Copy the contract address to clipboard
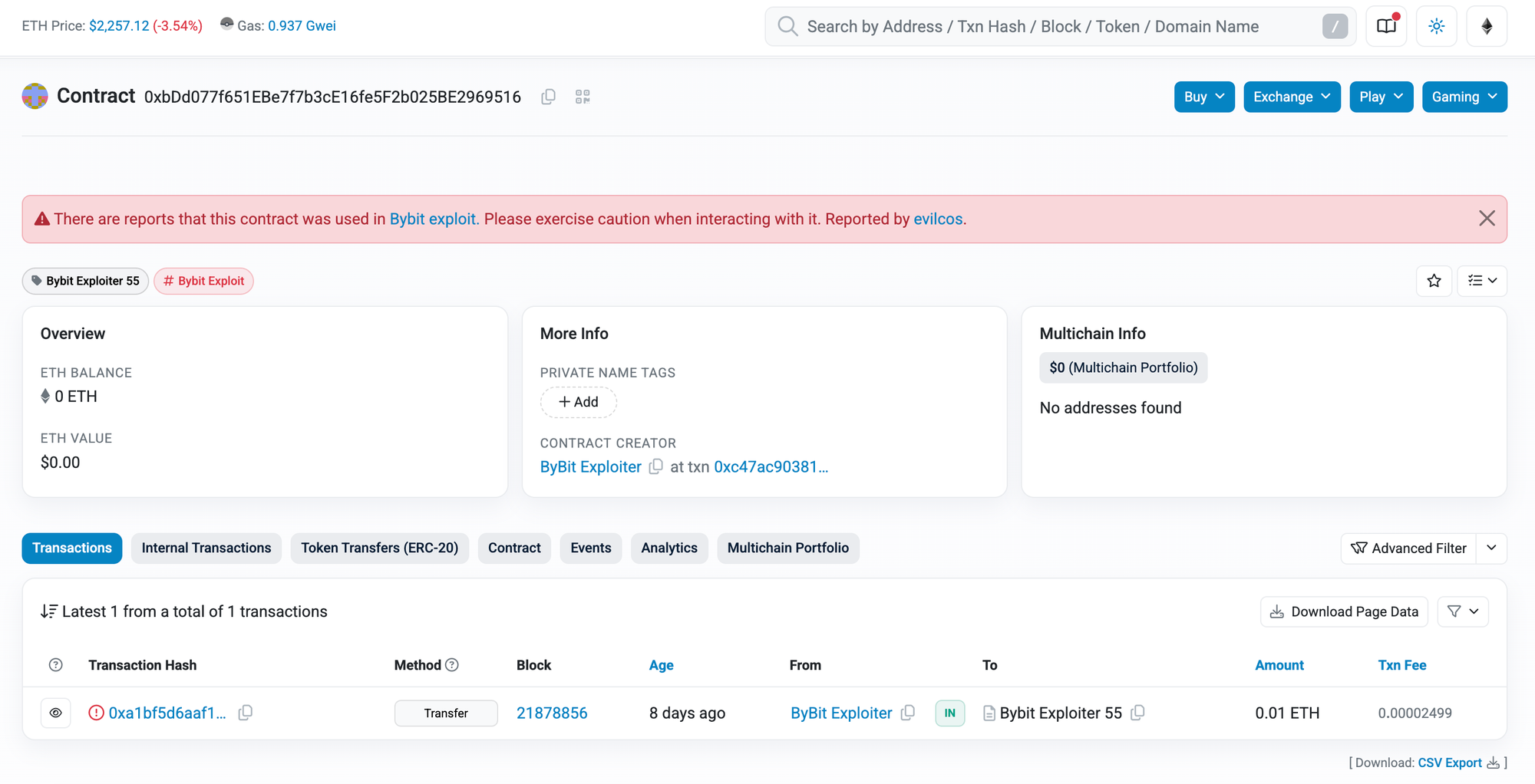This screenshot has width=1535, height=784. pyautogui.click(x=548, y=97)
